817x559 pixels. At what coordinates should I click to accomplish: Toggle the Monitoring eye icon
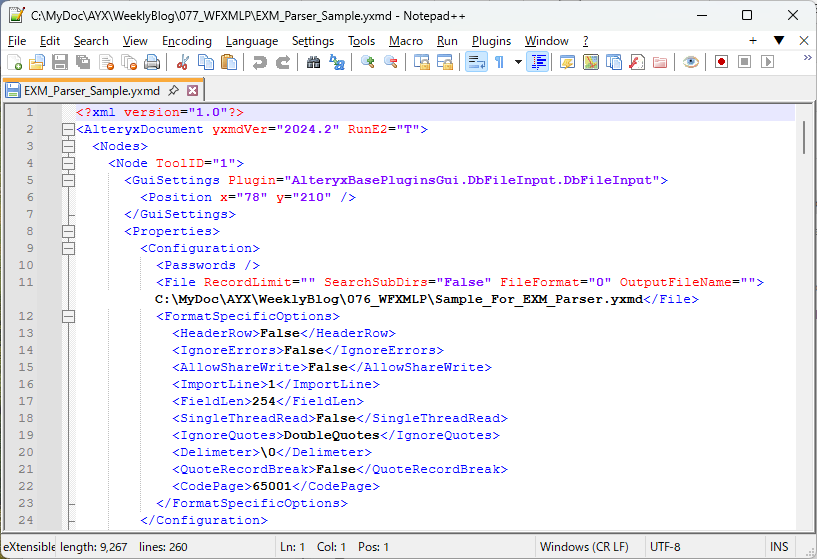690,62
